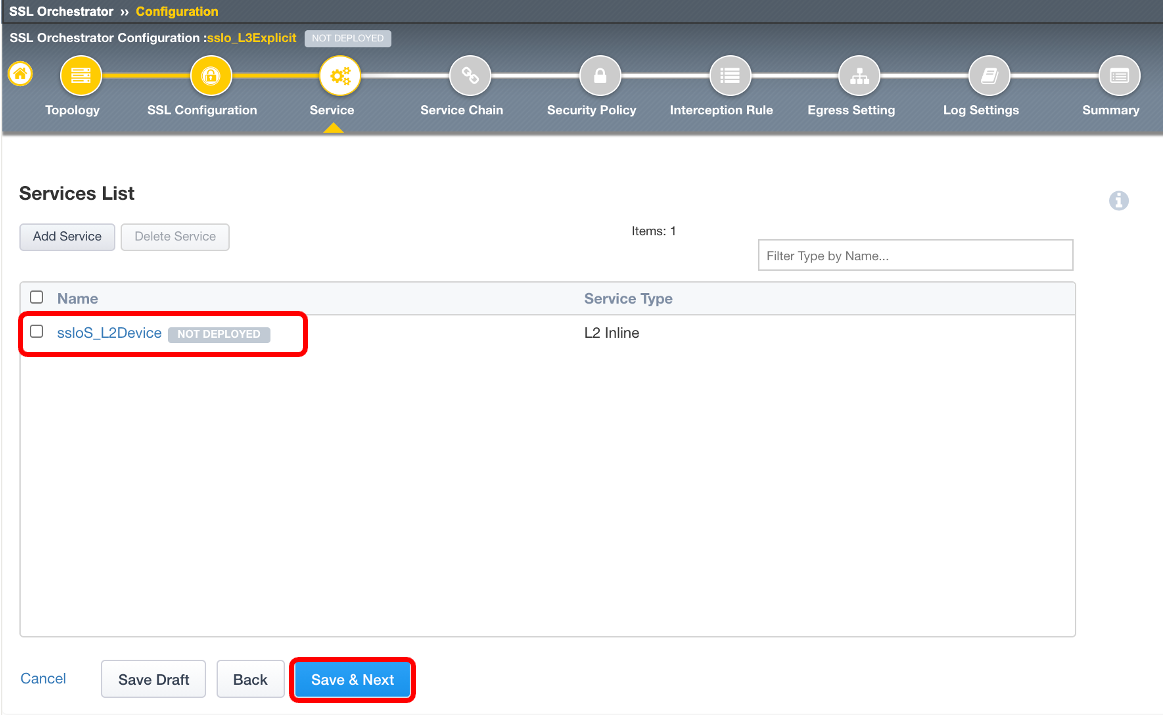Image resolution: width=1164 pixels, height=716 pixels.
Task: Select the Service gears step icon
Action: (340, 76)
